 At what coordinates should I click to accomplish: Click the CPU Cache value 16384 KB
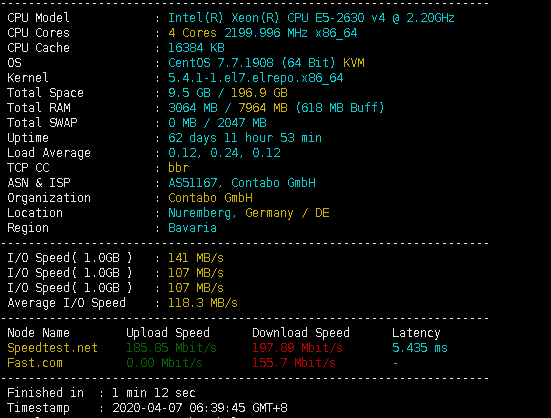pos(196,48)
